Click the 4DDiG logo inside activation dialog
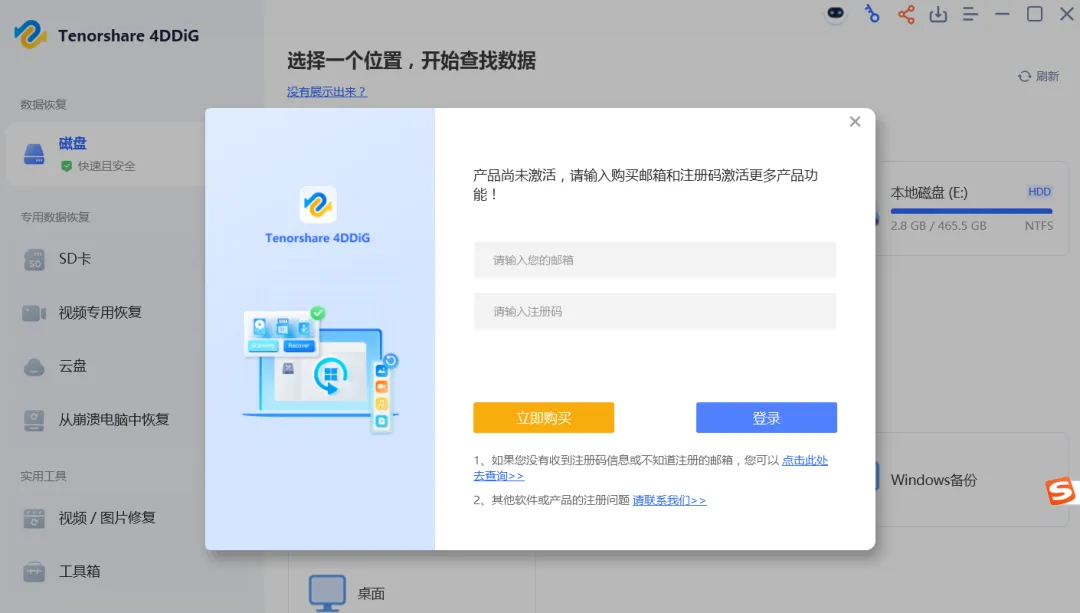The height and width of the screenshot is (613, 1080). pos(318,204)
